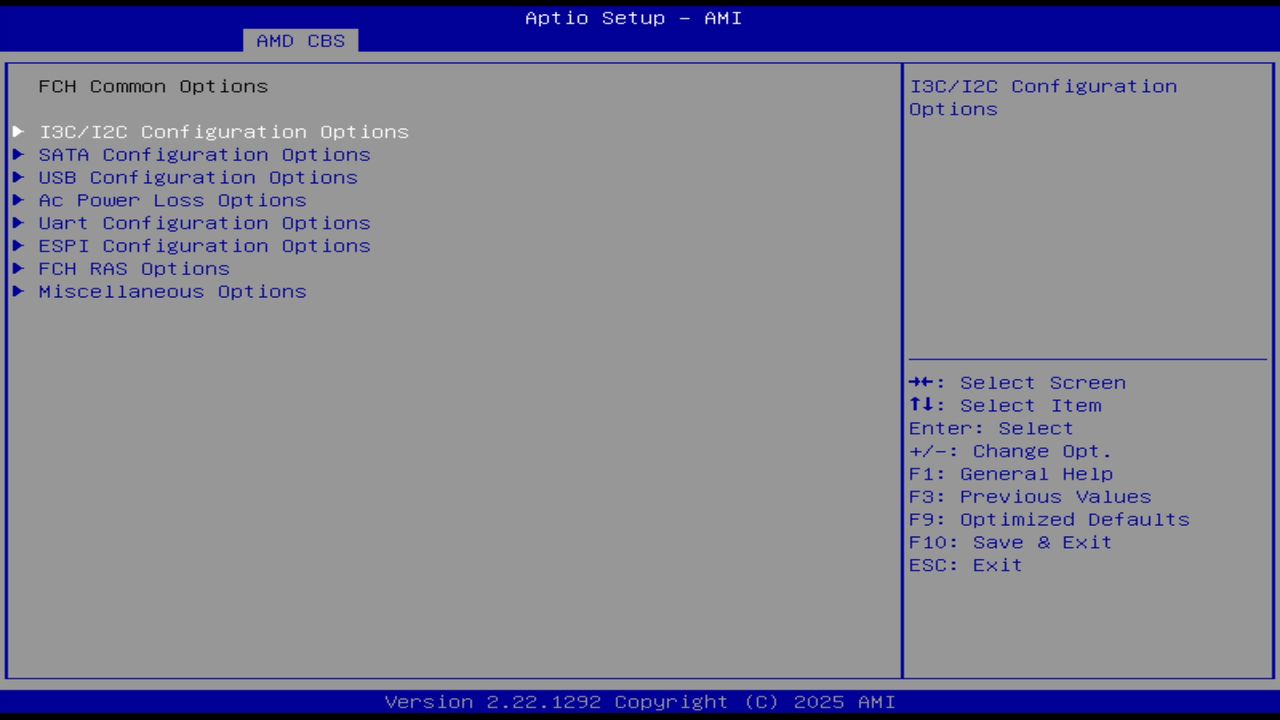Viewport: 1280px width, 720px height.
Task: Click the F3: Previous Values hint
Action: pyautogui.click(x=1029, y=497)
